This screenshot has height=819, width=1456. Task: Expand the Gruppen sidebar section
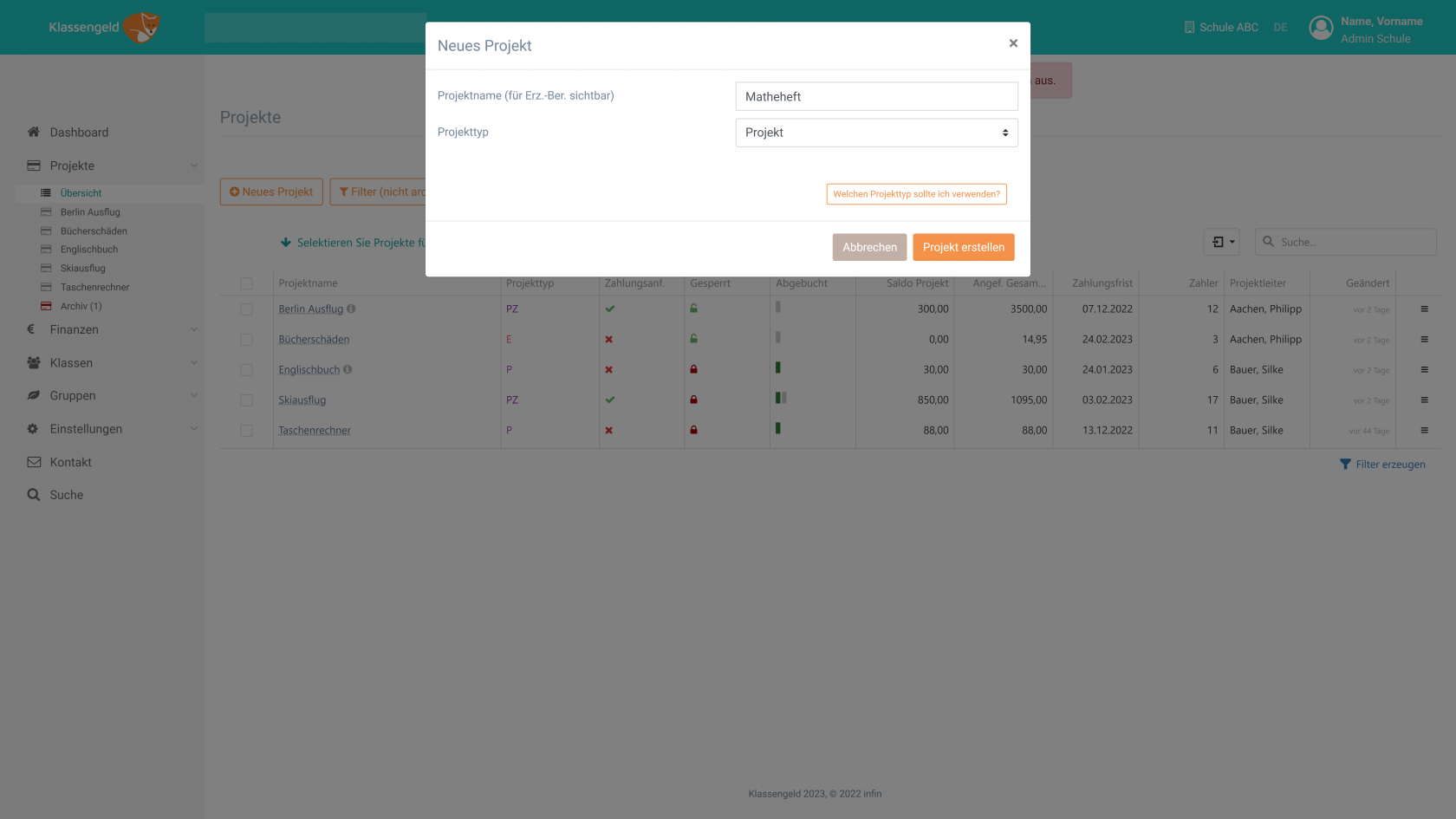(x=194, y=396)
